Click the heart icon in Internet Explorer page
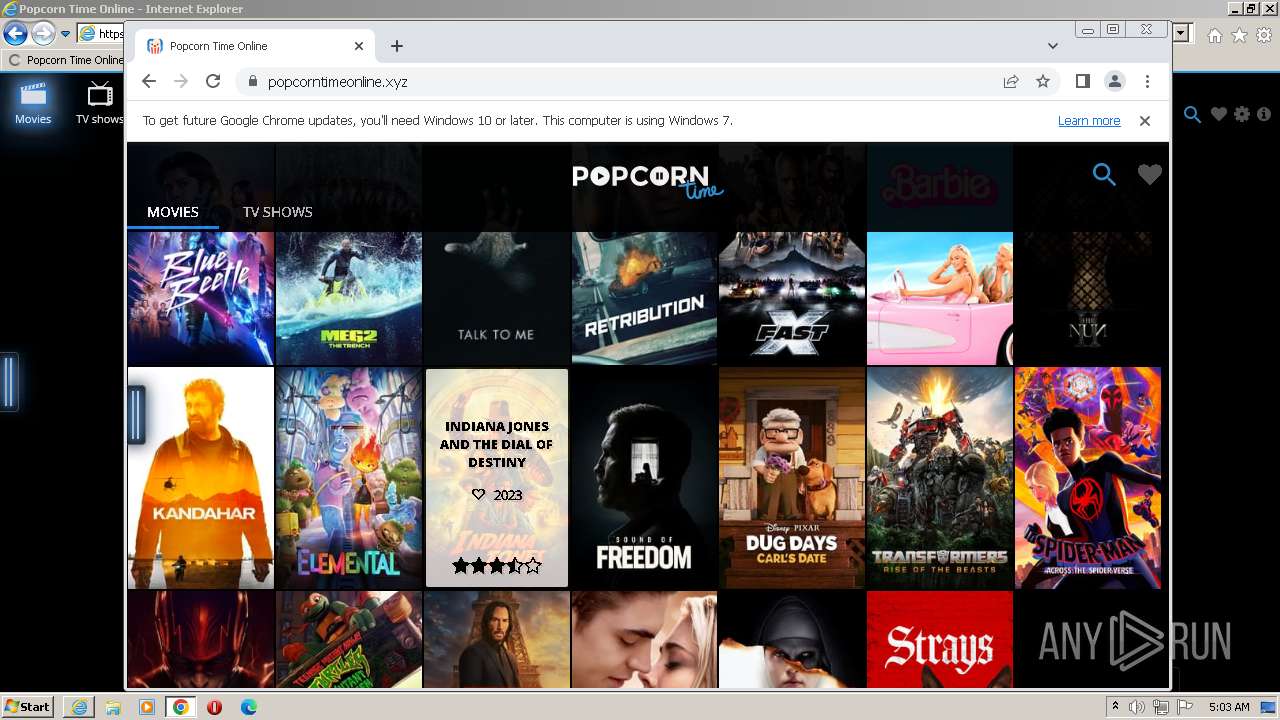This screenshot has width=1280, height=720. [1218, 115]
